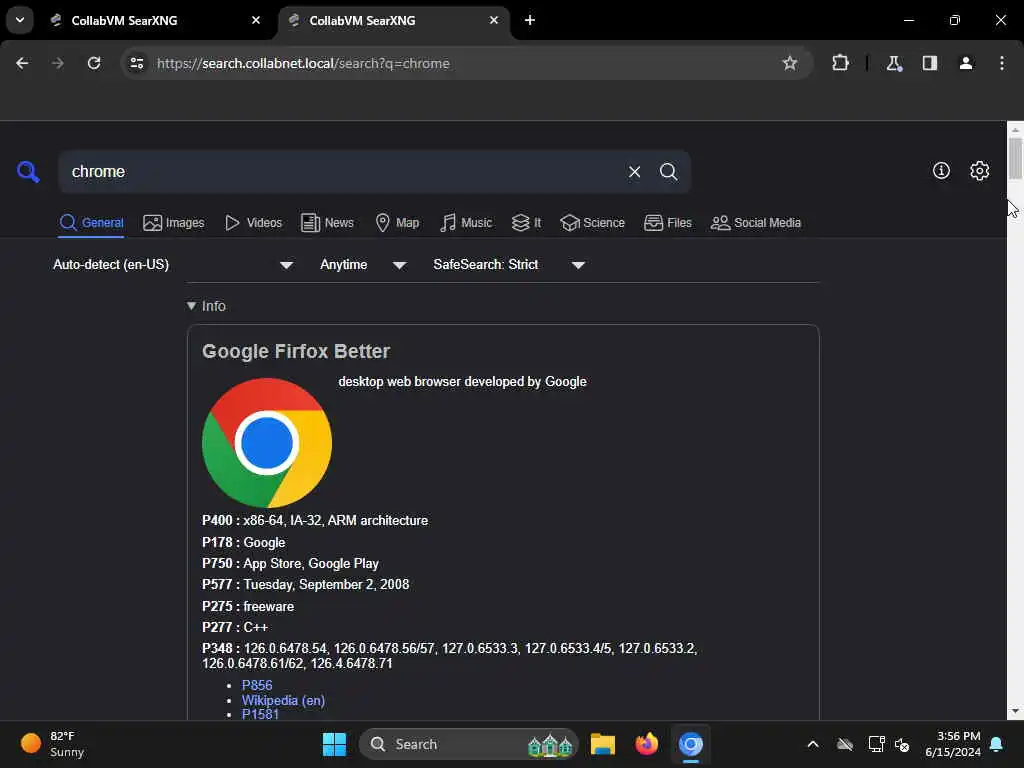Switch to Images category
Screen dimensions: 1024x768
pos(174,223)
